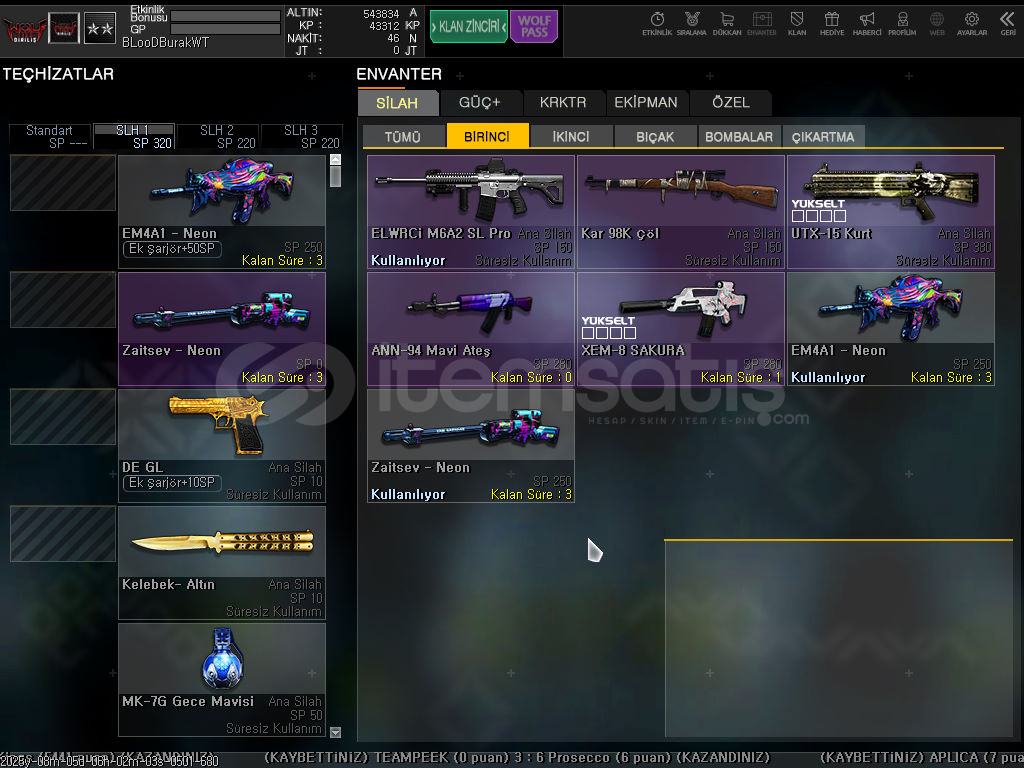Select the Kar 98K çöl rifle
The image size is (1024, 768).
point(681,212)
